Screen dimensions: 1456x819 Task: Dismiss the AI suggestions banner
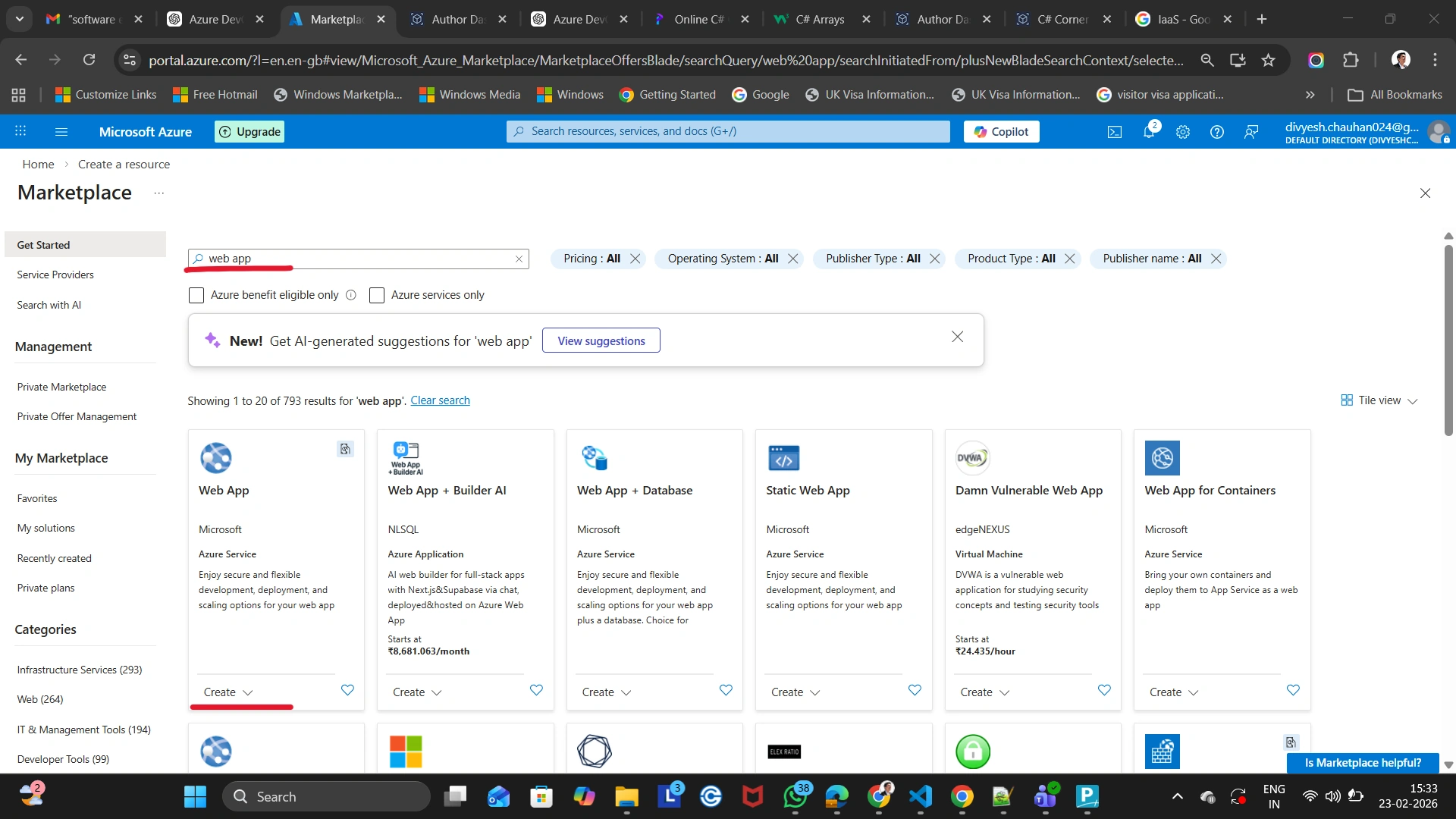coord(958,337)
